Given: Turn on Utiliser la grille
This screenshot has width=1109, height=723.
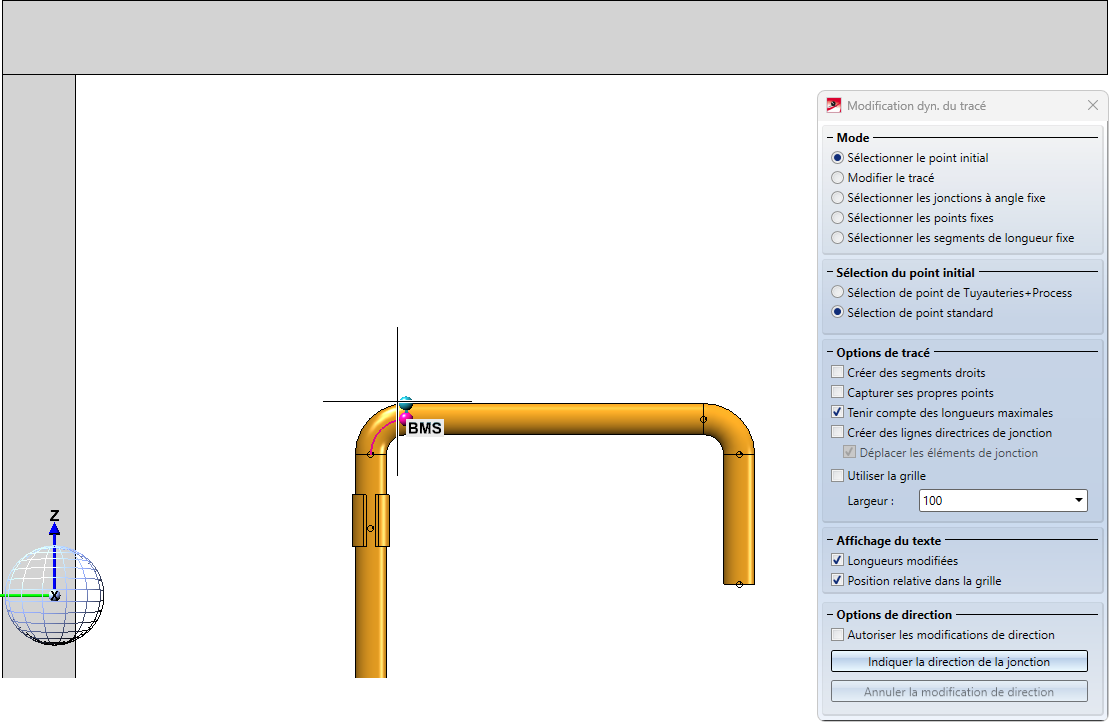Looking at the screenshot, I should coord(838,476).
